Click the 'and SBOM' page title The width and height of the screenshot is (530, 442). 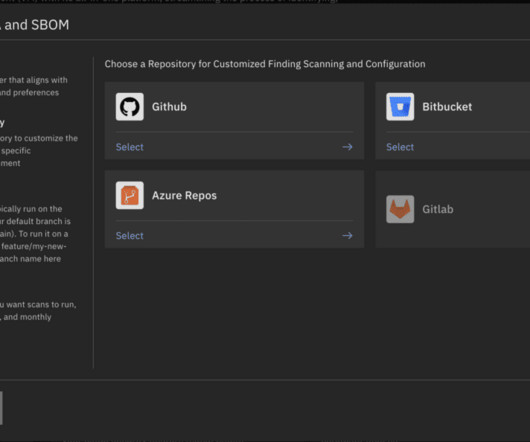tap(37, 25)
